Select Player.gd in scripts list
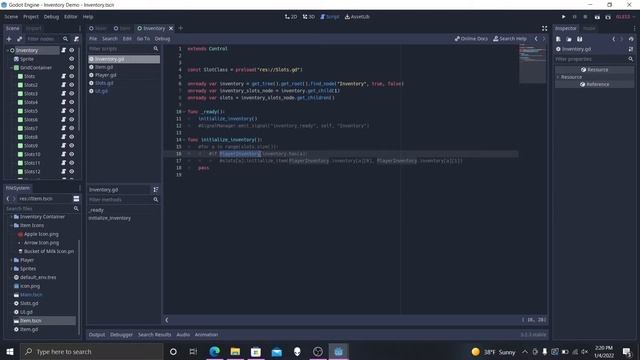Image resolution: width=640 pixels, height=360 pixels. (106, 75)
